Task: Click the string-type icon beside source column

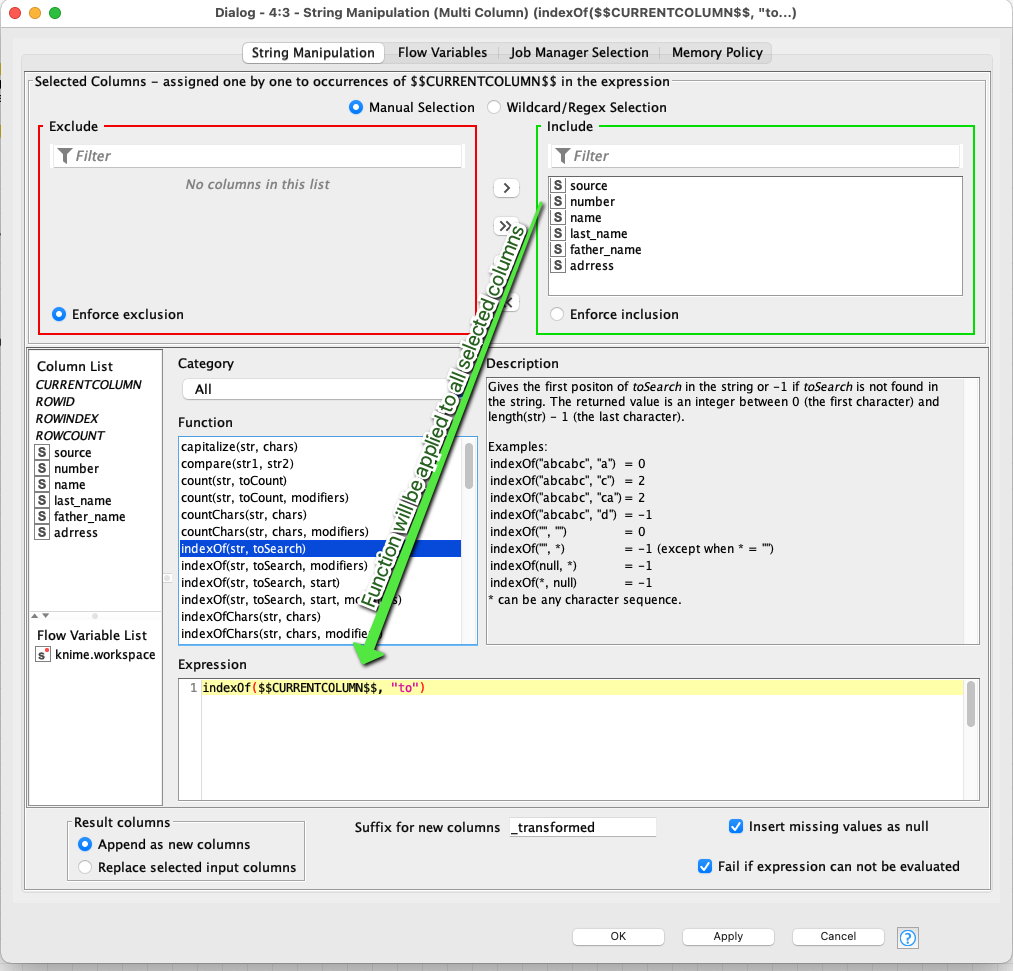Action: [556, 185]
